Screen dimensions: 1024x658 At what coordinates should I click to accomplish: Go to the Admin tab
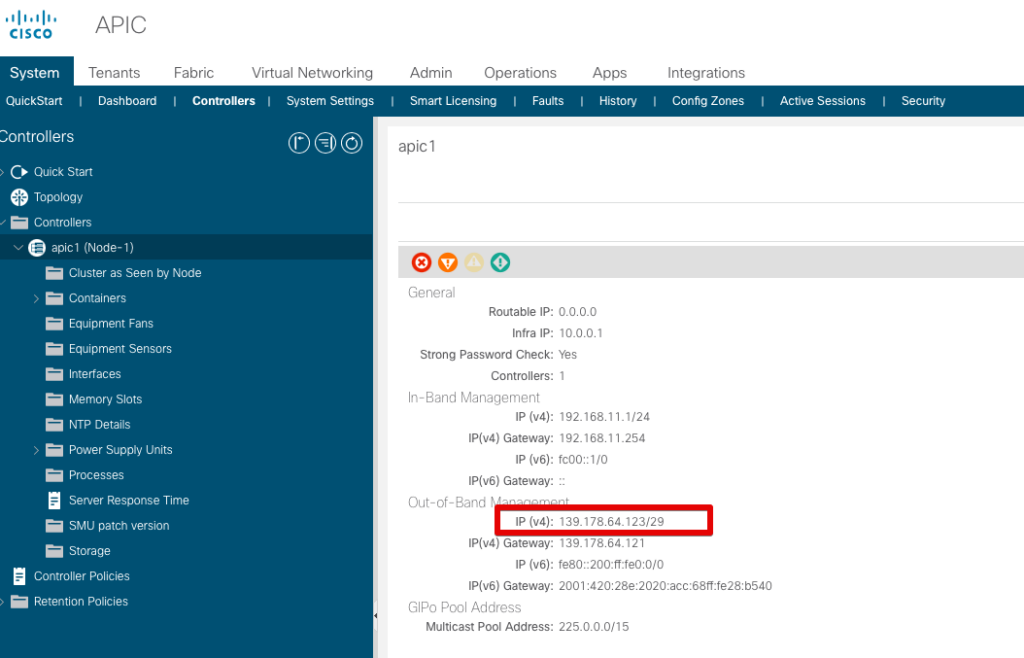431,72
